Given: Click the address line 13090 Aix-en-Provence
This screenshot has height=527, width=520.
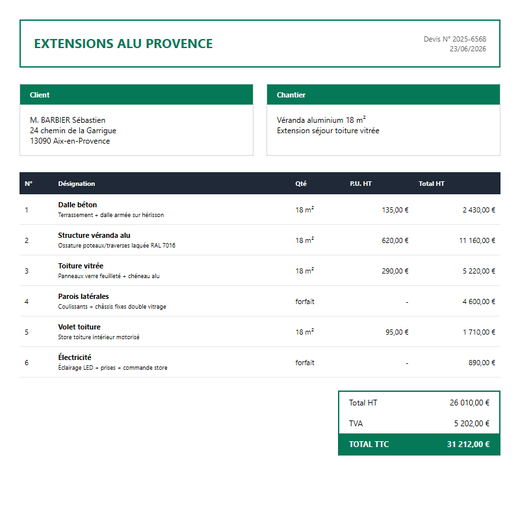Looking at the screenshot, I should pos(70,141).
